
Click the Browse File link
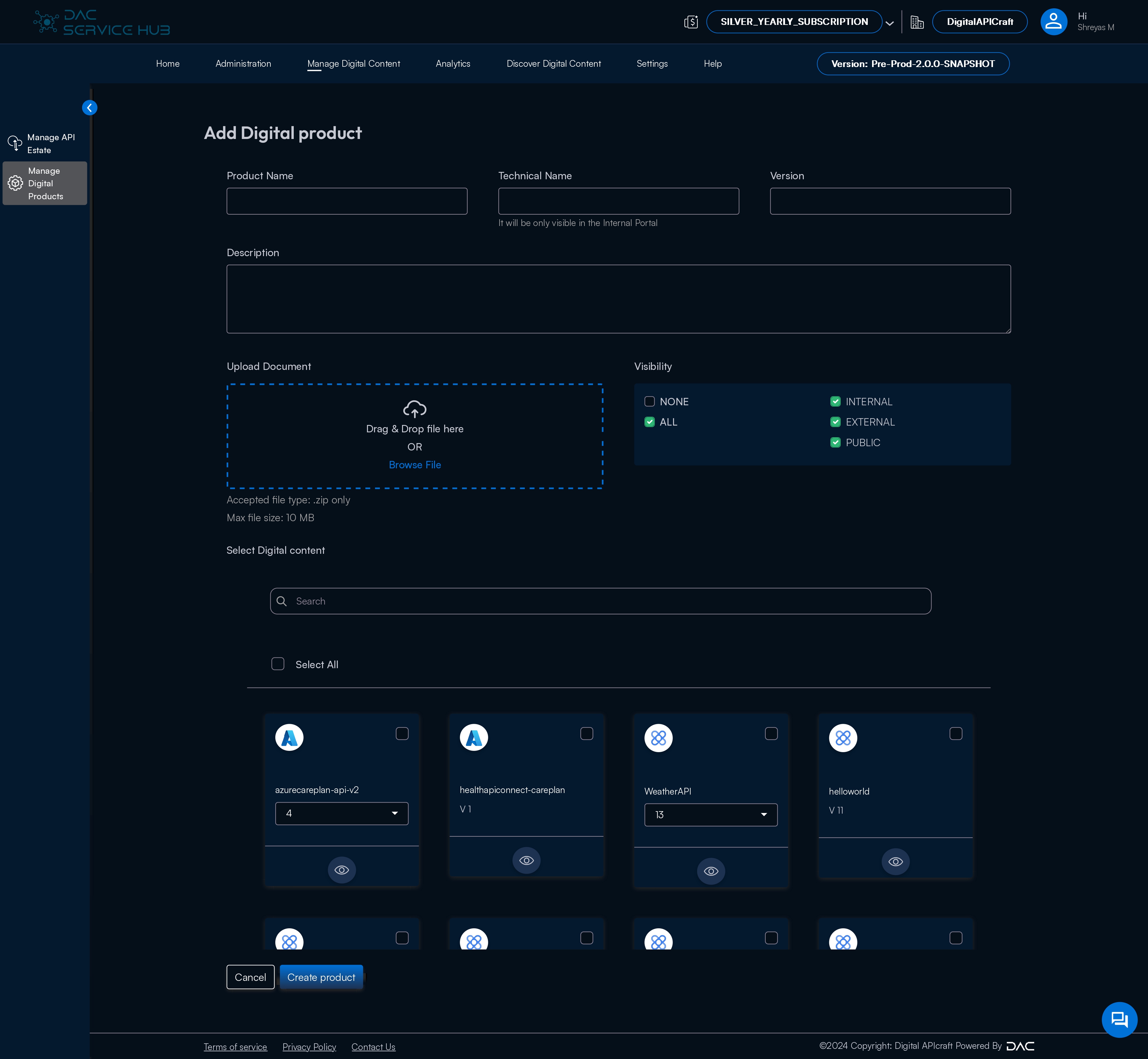point(415,465)
